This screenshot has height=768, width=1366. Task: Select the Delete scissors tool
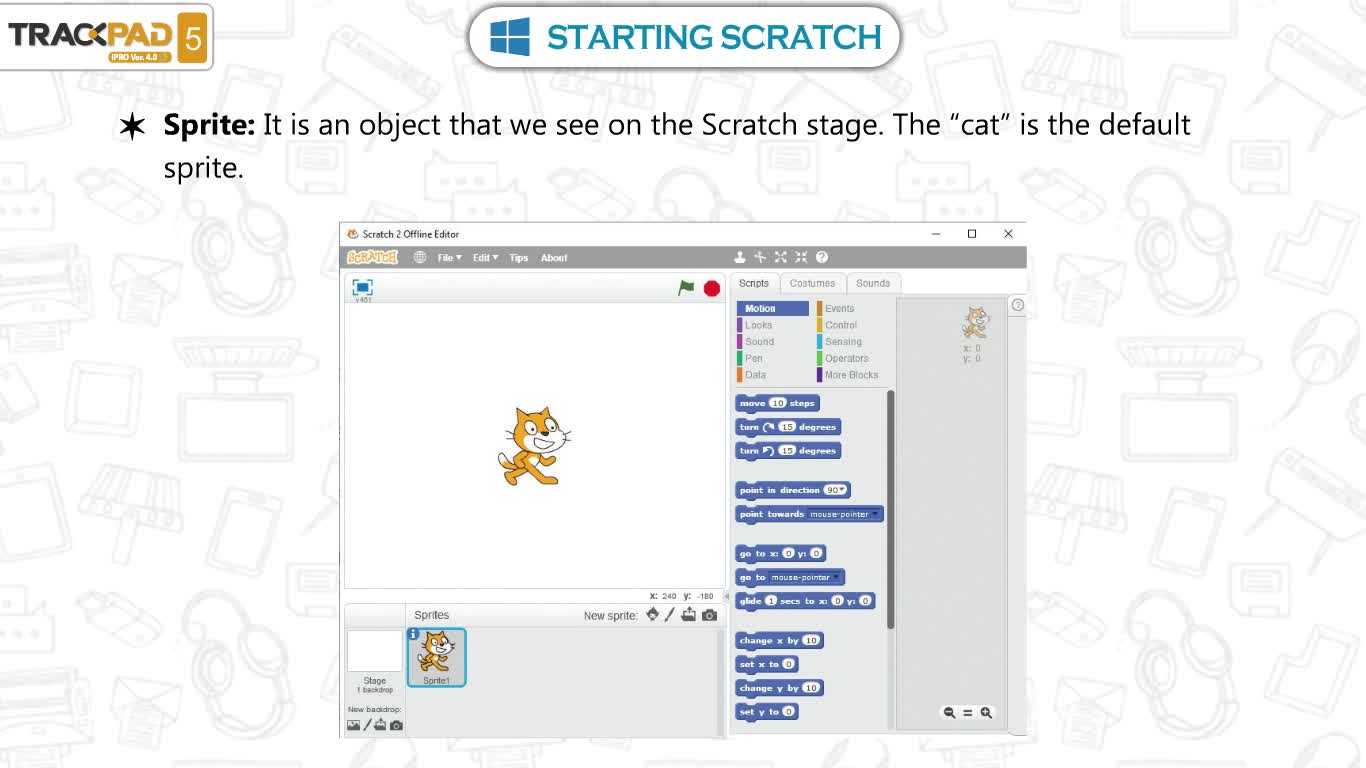[x=760, y=257]
